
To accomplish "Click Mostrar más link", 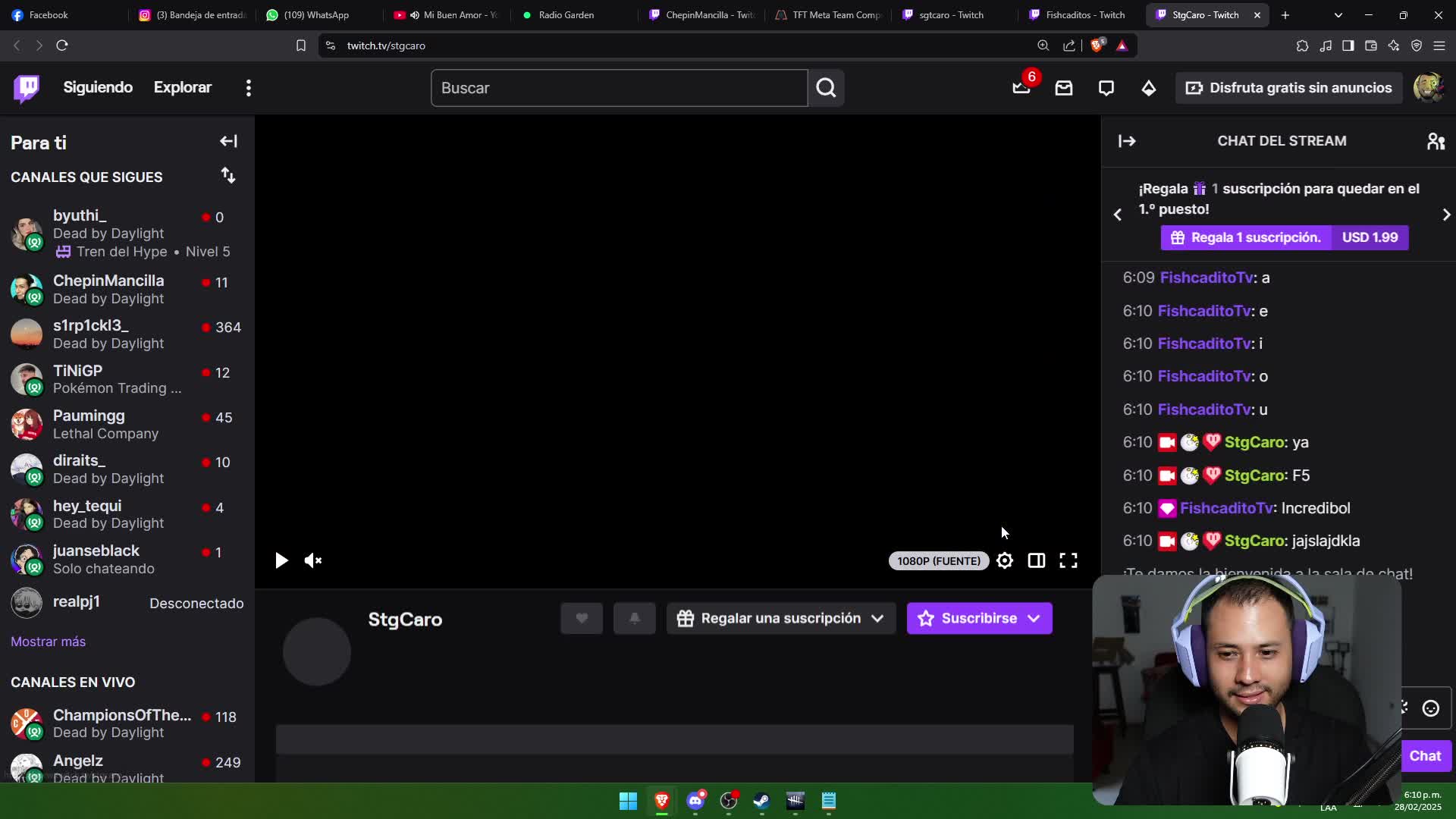I will coord(48,642).
